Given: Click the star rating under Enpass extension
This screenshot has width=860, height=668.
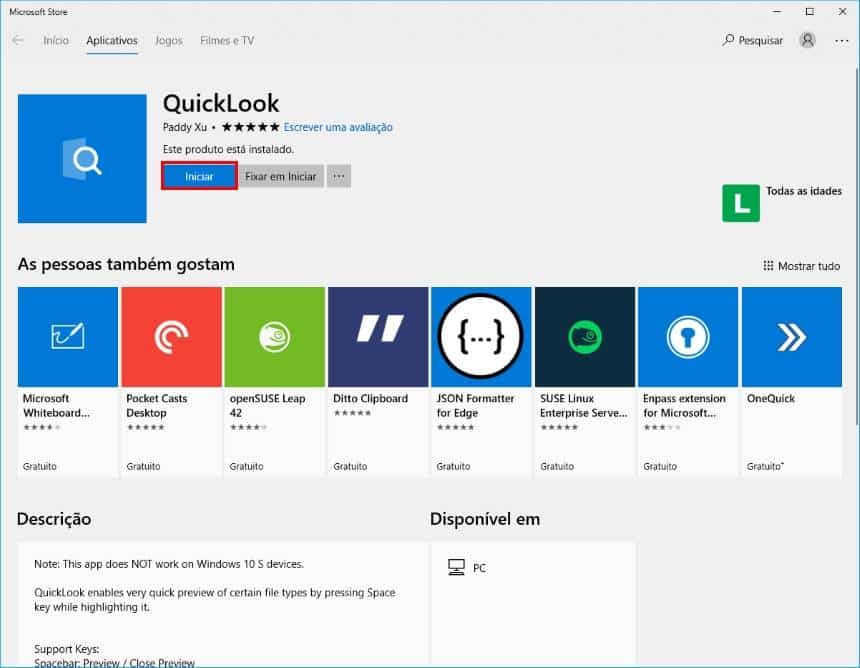Looking at the screenshot, I should pyautogui.click(x=662, y=427).
